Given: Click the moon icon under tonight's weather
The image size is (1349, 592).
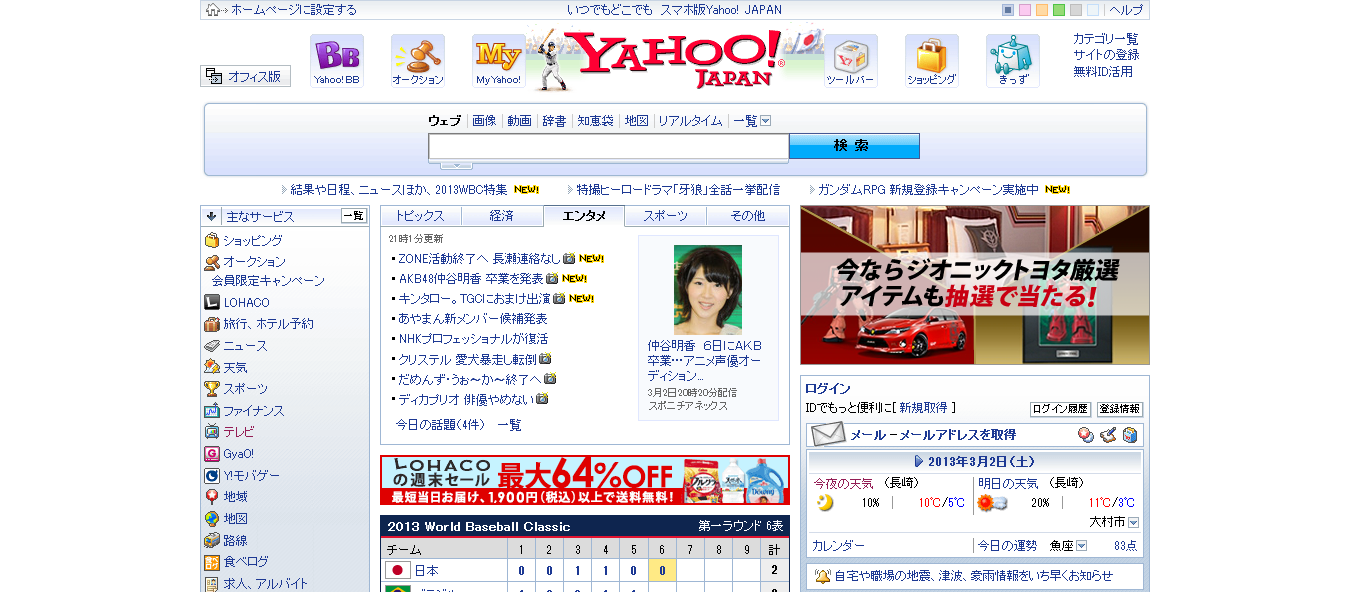Looking at the screenshot, I should [825, 502].
